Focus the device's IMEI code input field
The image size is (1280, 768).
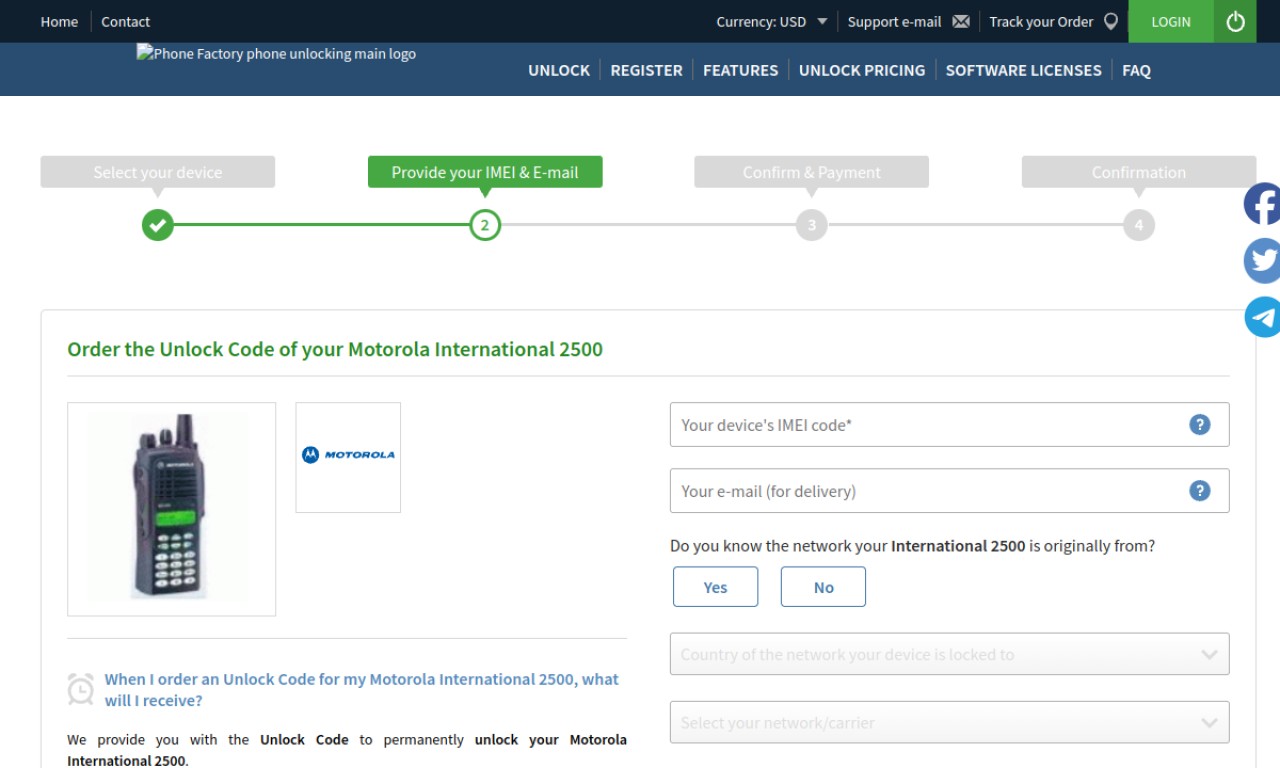tap(949, 424)
